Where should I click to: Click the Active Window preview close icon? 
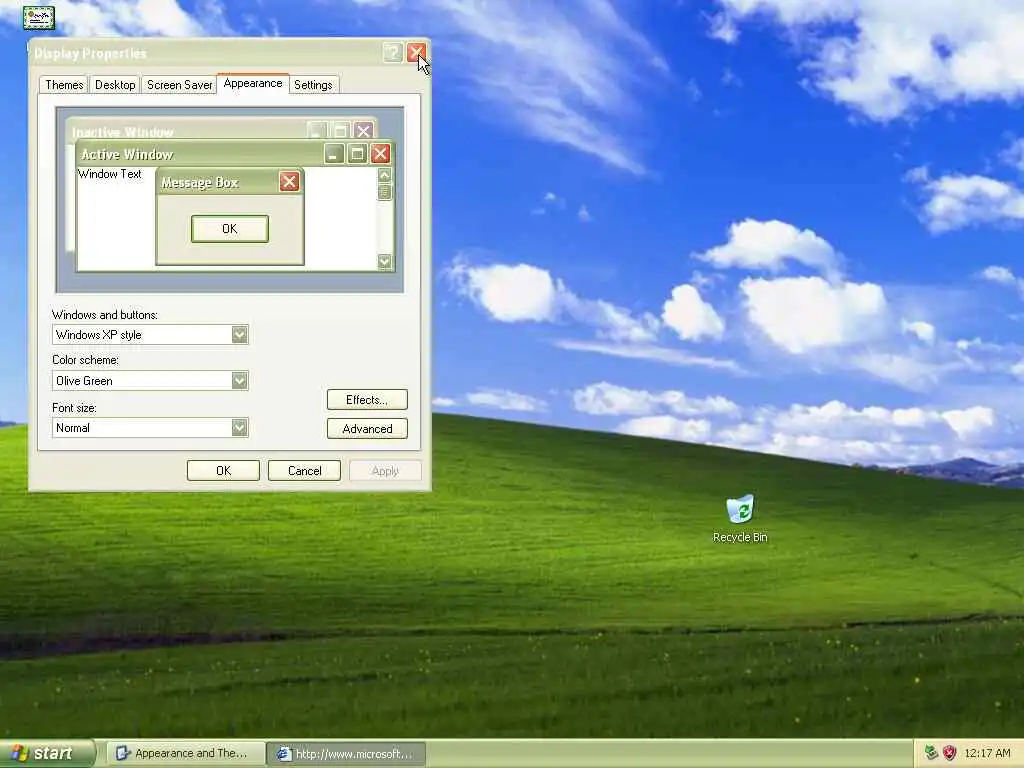click(381, 153)
